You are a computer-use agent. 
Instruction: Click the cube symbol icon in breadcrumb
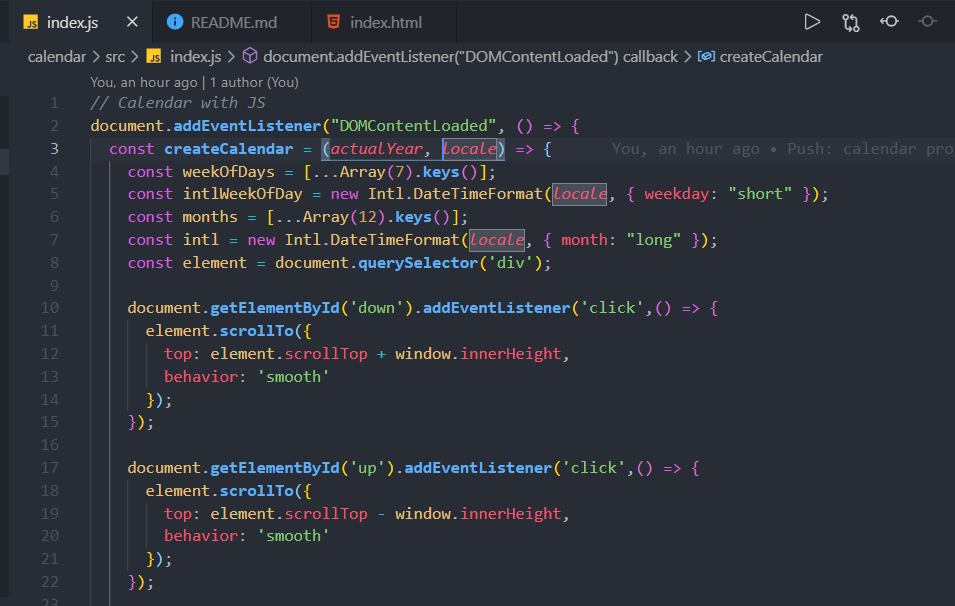(250, 56)
